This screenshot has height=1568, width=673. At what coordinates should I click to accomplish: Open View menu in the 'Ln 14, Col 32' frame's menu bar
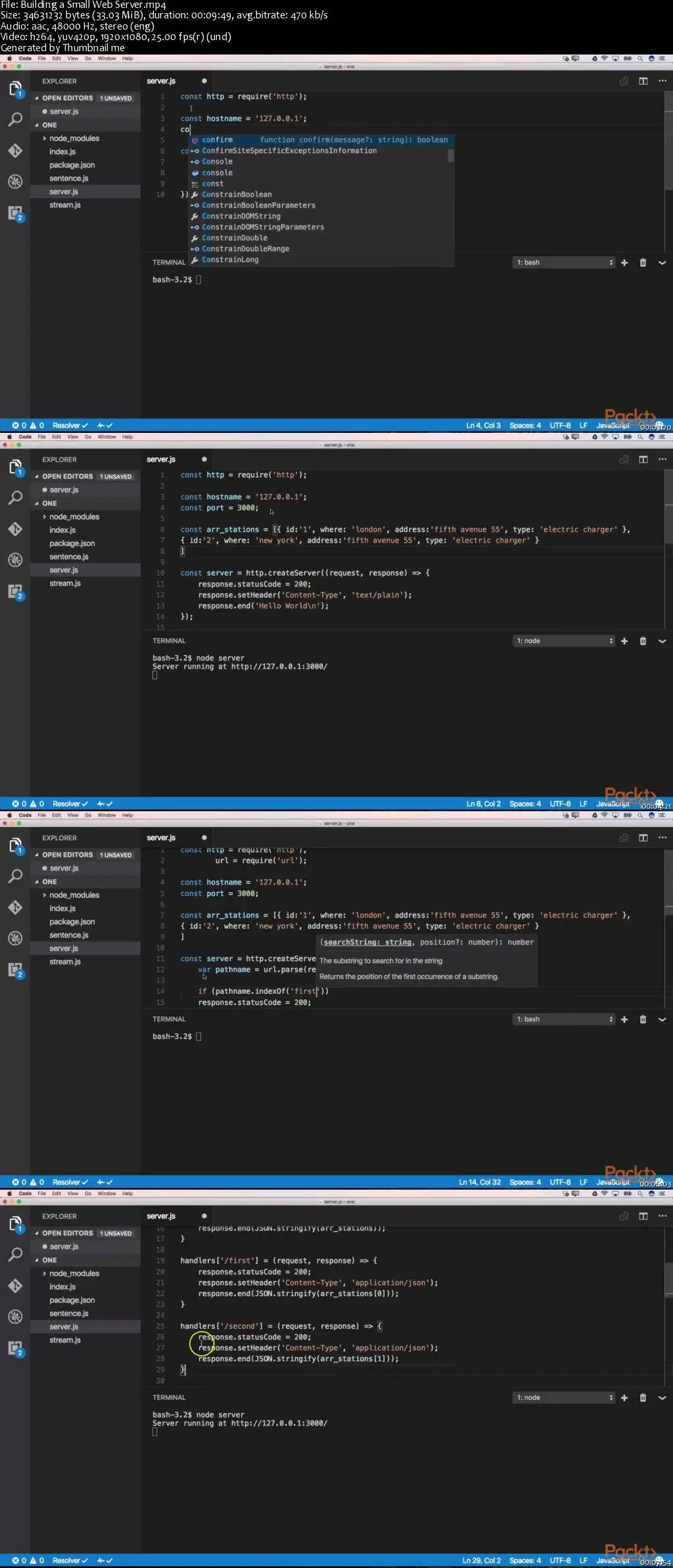[x=72, y=815]
